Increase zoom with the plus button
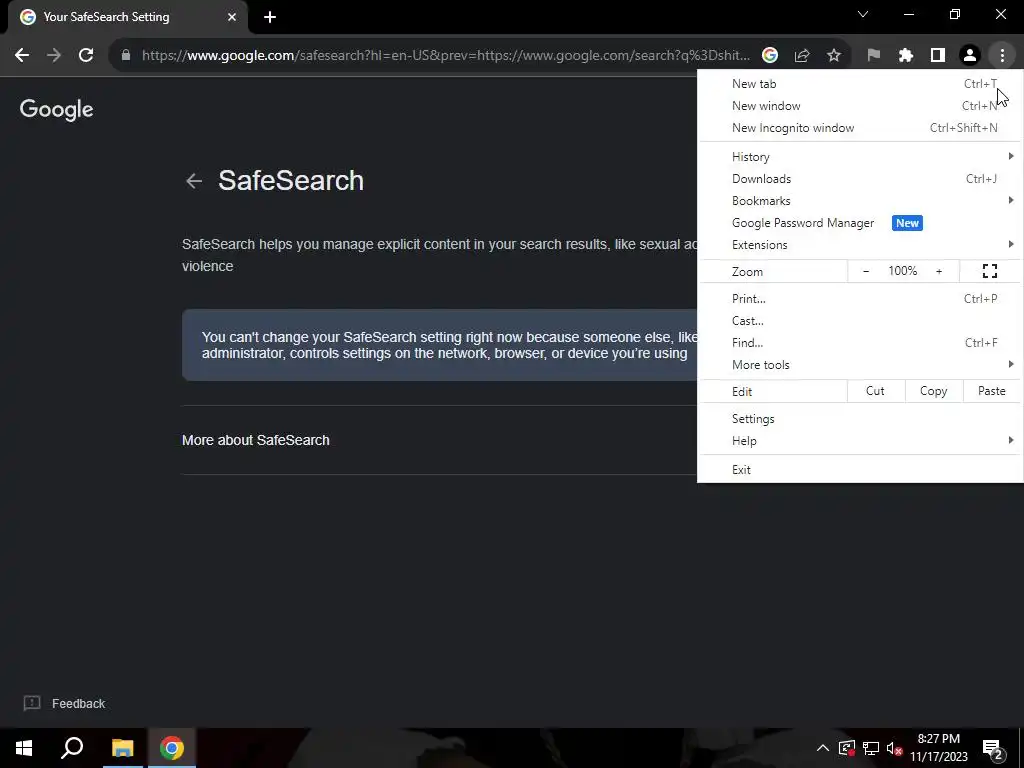Image resolution: width=1024 pixels, height=768 pixels. click(939, 271)
